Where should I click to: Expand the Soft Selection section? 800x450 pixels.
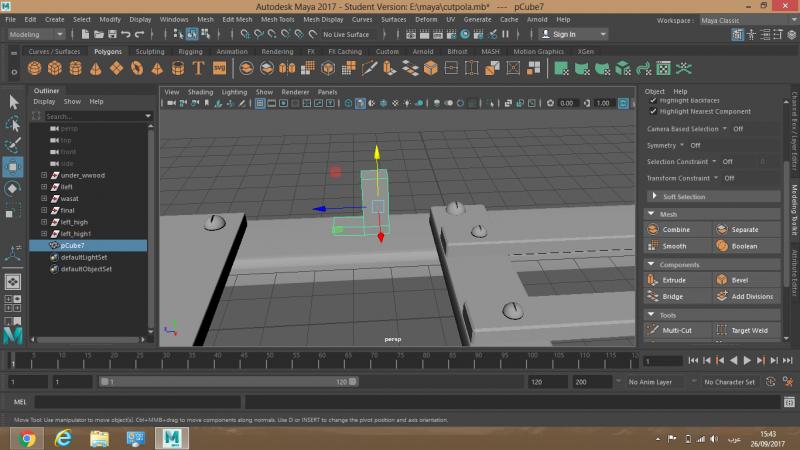pyautogui.click(x=654, y=196)
